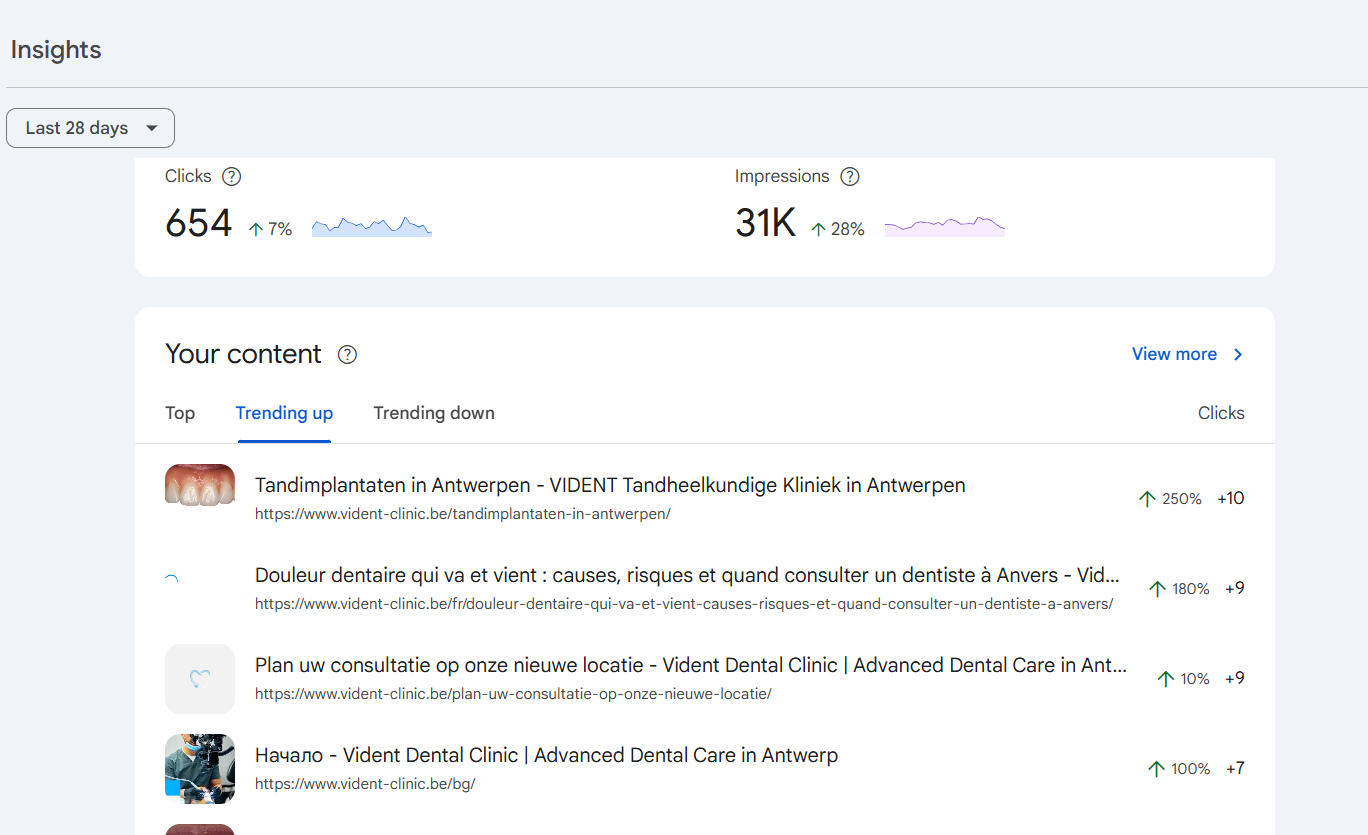This screenshot has width=1368, height=835.
Task: Switch to the Top tab
Action: [180, 413]
